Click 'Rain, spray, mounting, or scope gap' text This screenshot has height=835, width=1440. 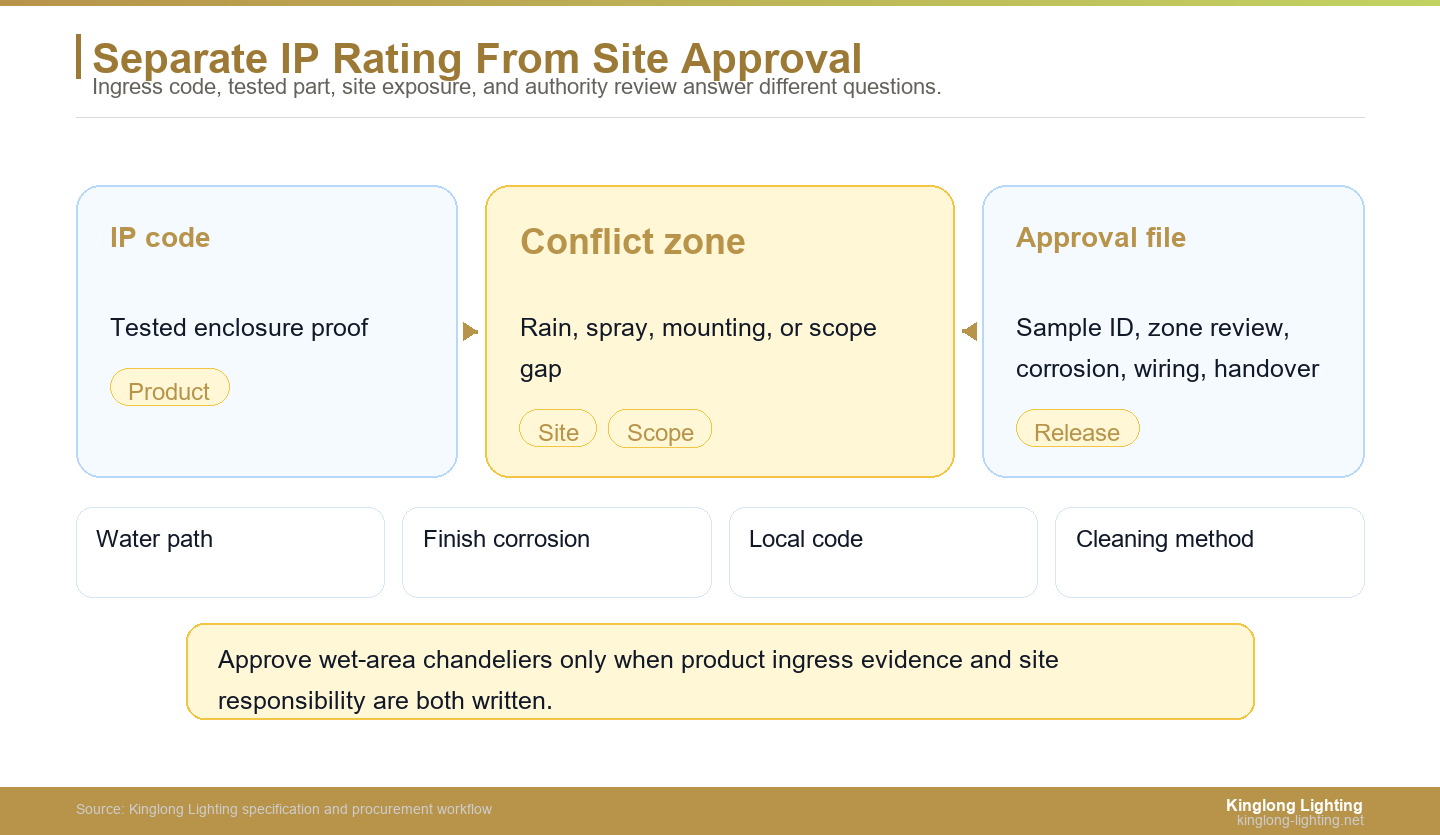698,348
